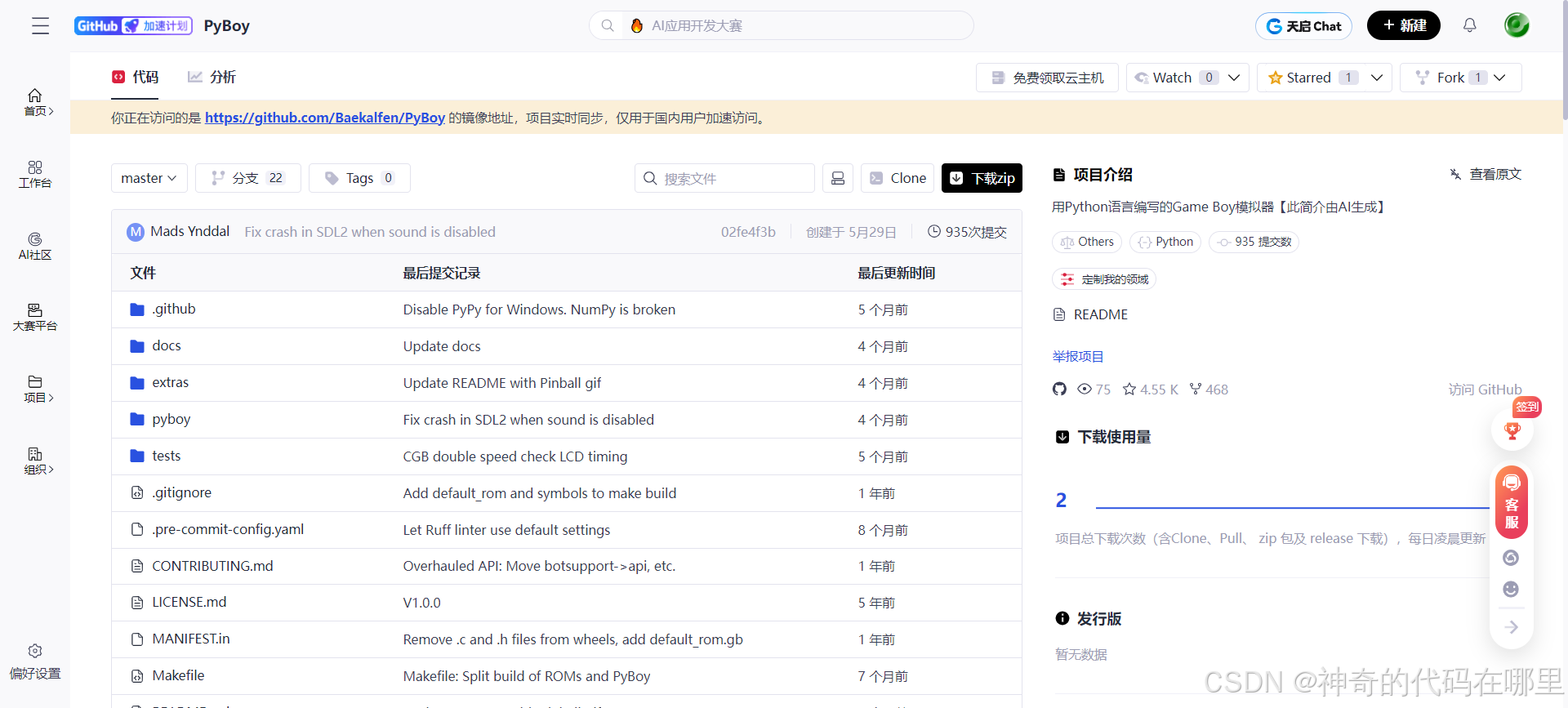This screenshot has width=1568, height=708.
Task: Expand the Fork options arrow
Action: point(1500,78)
